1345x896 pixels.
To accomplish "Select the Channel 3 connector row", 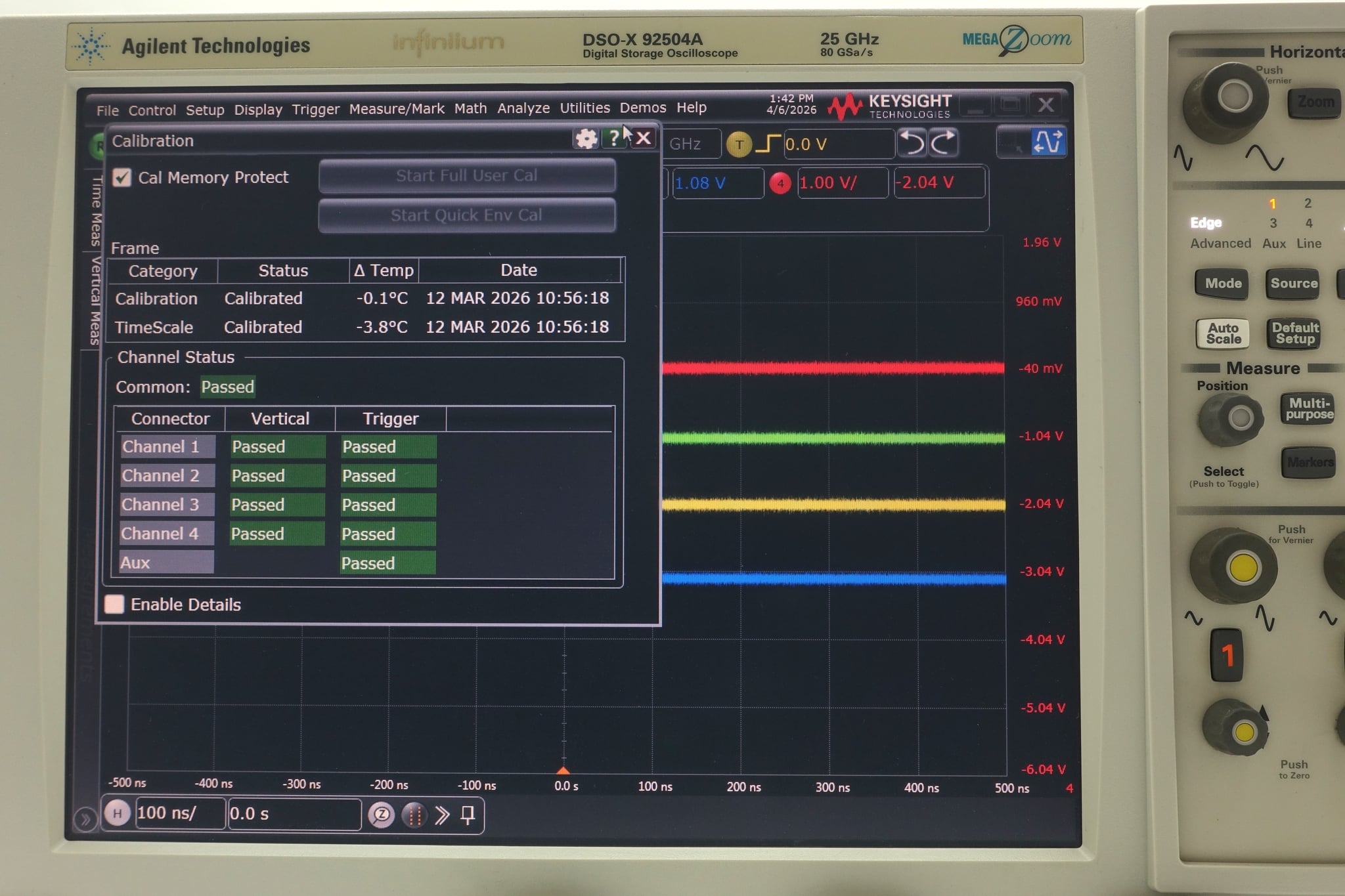I will click(167, 505).
